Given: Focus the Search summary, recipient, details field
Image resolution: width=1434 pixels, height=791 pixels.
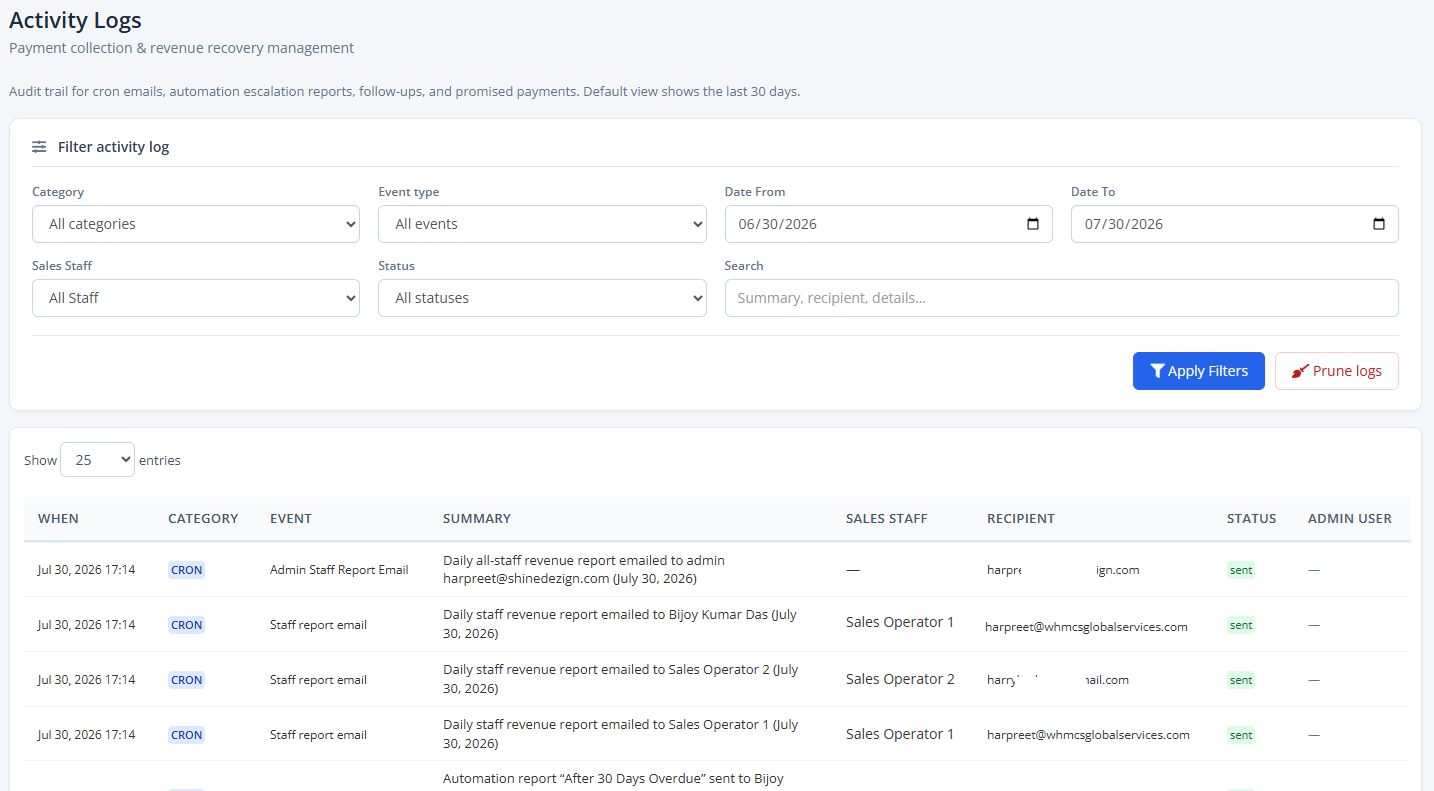Looking at the screenshot, I should coord(1062,298).
